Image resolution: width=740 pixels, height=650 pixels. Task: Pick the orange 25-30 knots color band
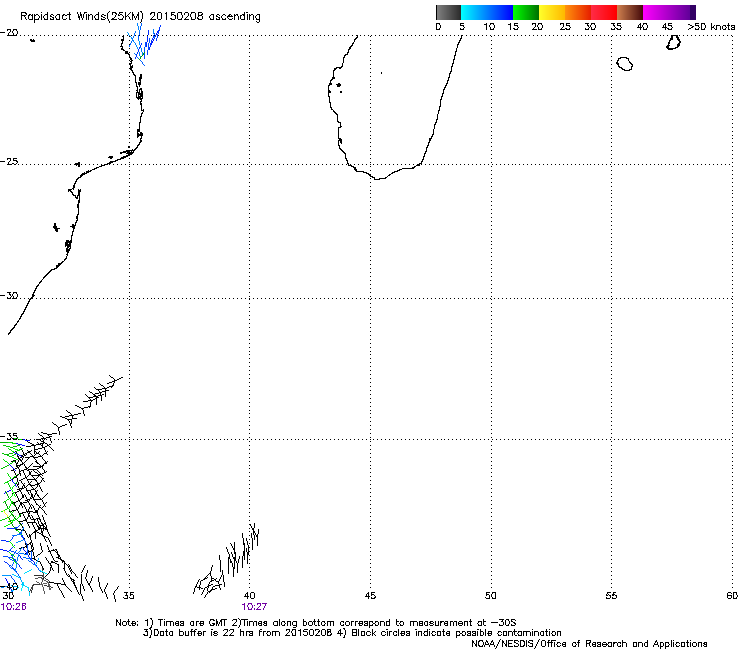(577, 12)
